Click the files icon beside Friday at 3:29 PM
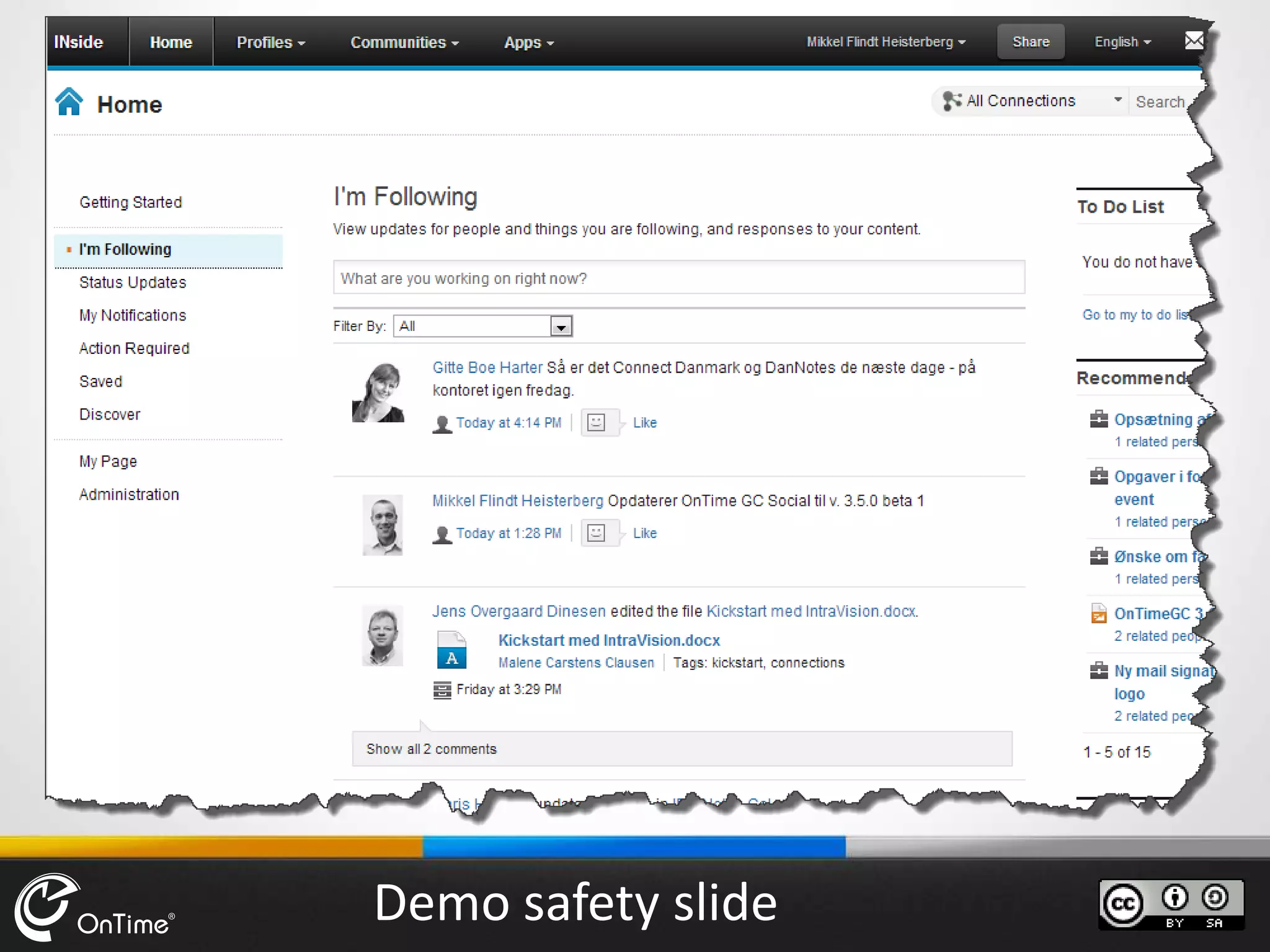 [442, 690]
